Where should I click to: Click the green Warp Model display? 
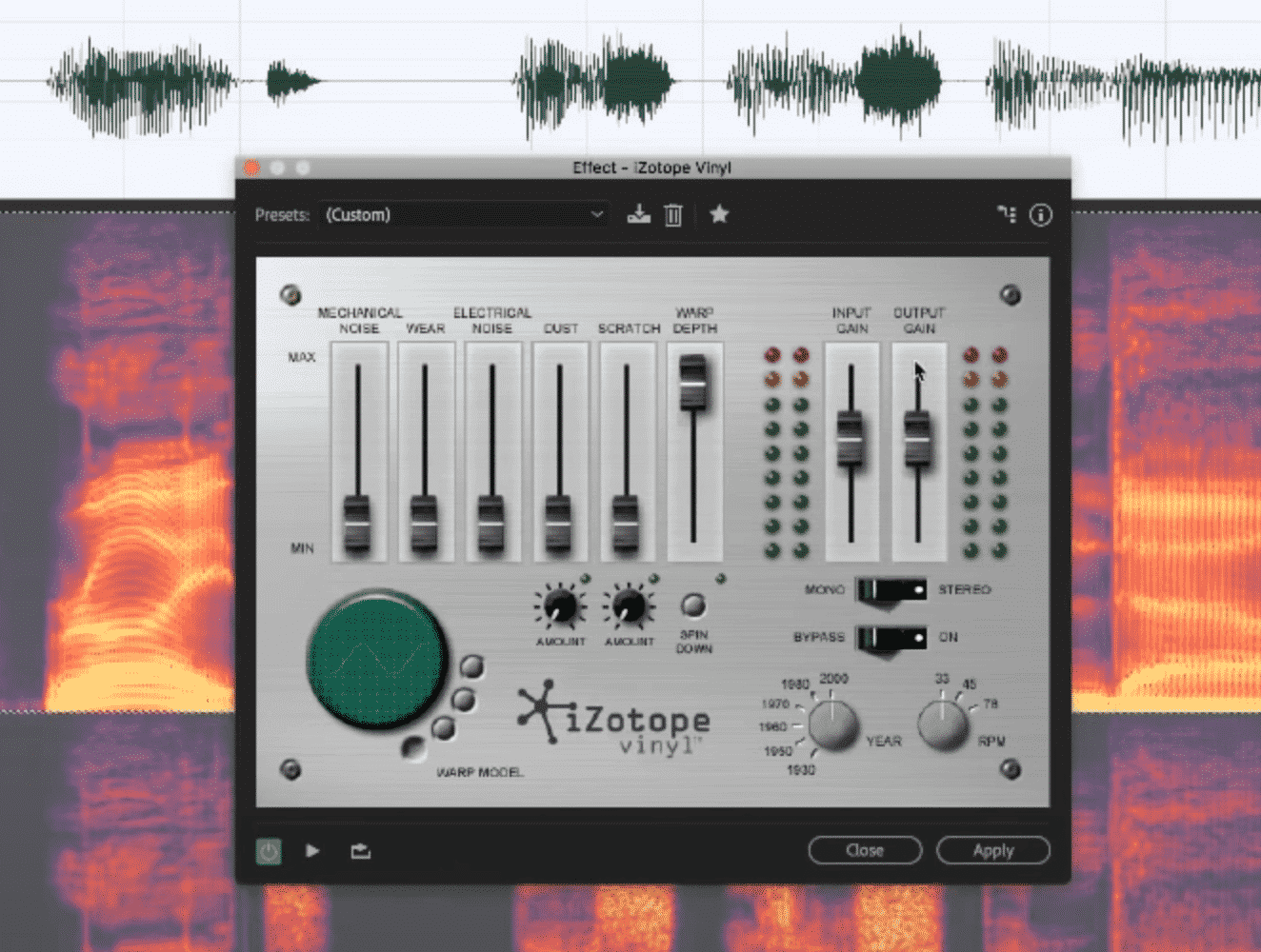pyautogui.click(x=378, y=660)
